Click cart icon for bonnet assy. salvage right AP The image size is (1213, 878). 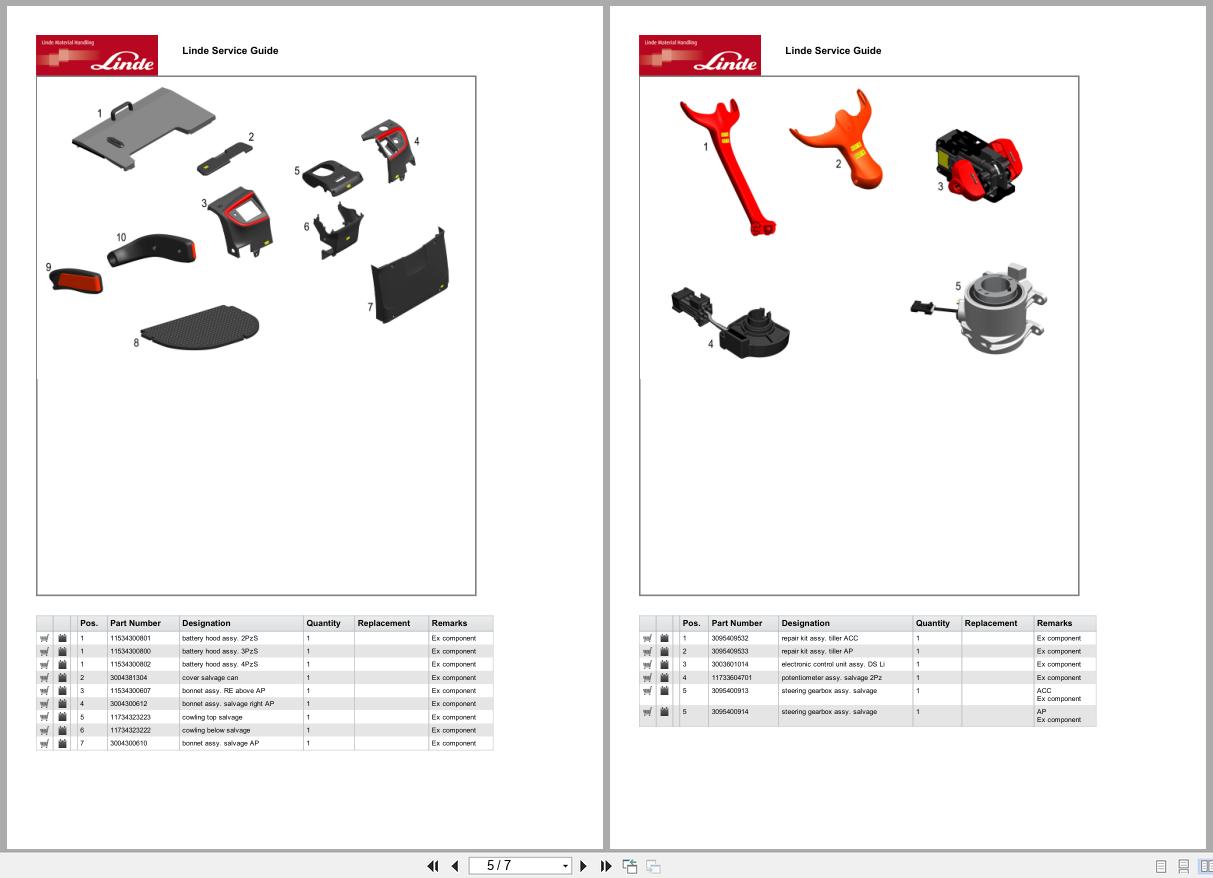pos(45,703)
